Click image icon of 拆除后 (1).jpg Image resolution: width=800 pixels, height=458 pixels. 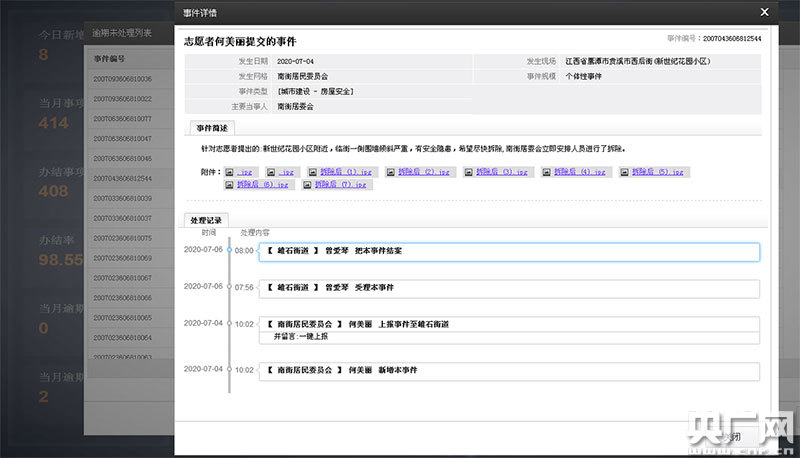tap(313, 172)
